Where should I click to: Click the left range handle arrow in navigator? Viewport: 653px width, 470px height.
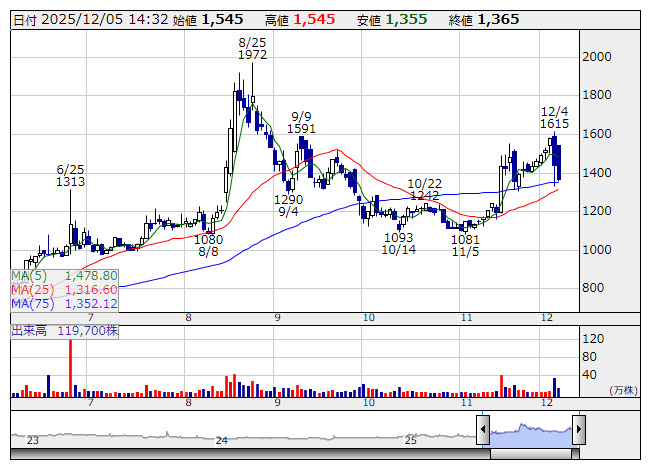(483, 431)
